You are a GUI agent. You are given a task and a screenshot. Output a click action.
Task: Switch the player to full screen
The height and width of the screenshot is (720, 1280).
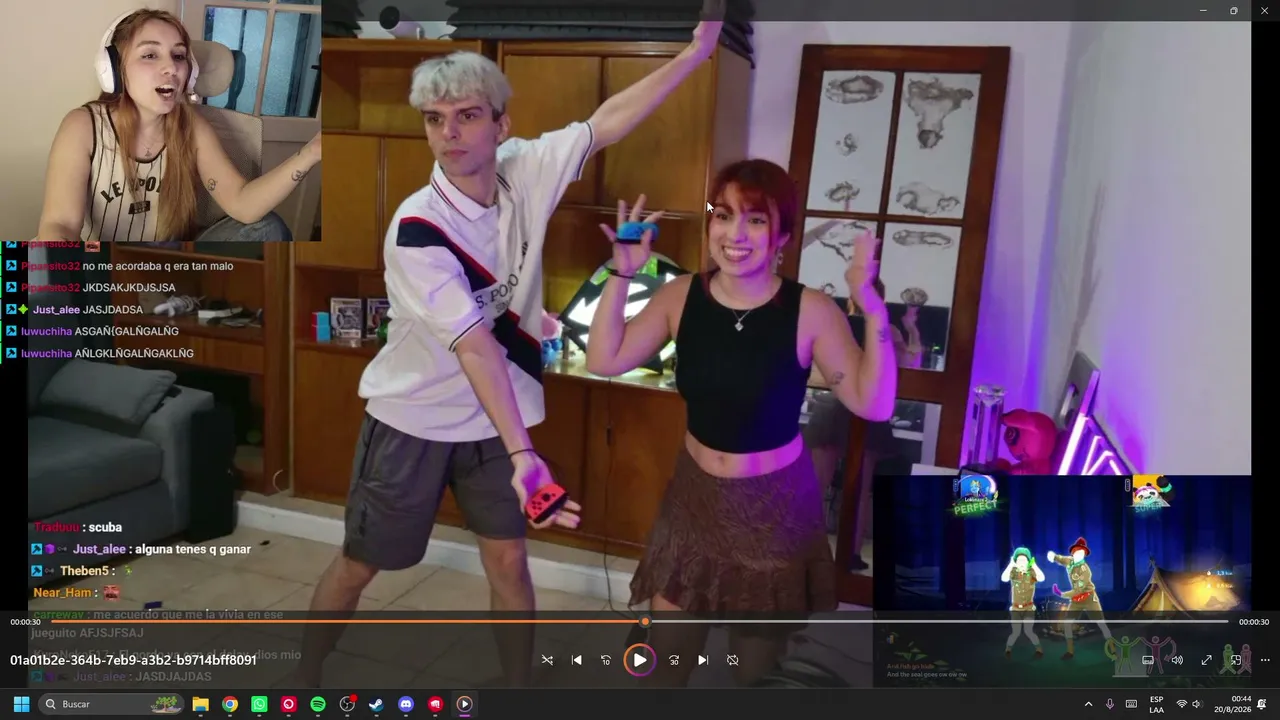1207,660
